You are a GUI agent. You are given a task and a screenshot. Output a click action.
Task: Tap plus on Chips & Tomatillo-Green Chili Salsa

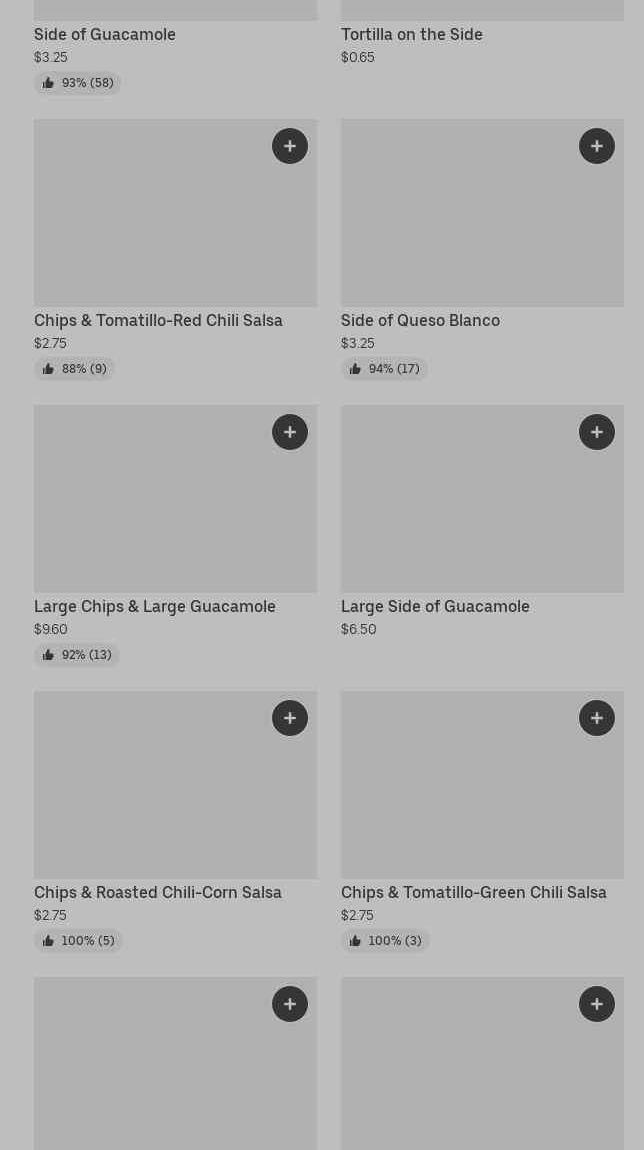pyautogui.click(x=597, y=718)
